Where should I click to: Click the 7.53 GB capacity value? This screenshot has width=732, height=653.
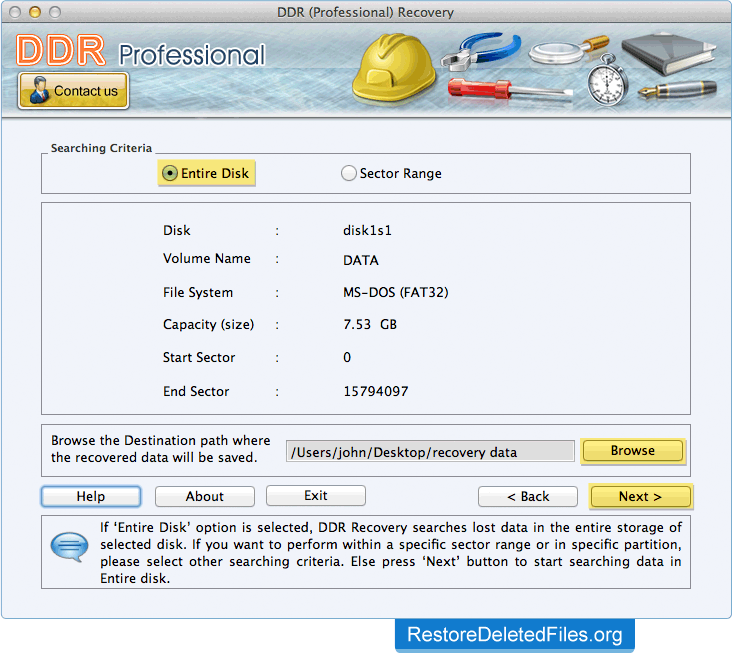370,324
